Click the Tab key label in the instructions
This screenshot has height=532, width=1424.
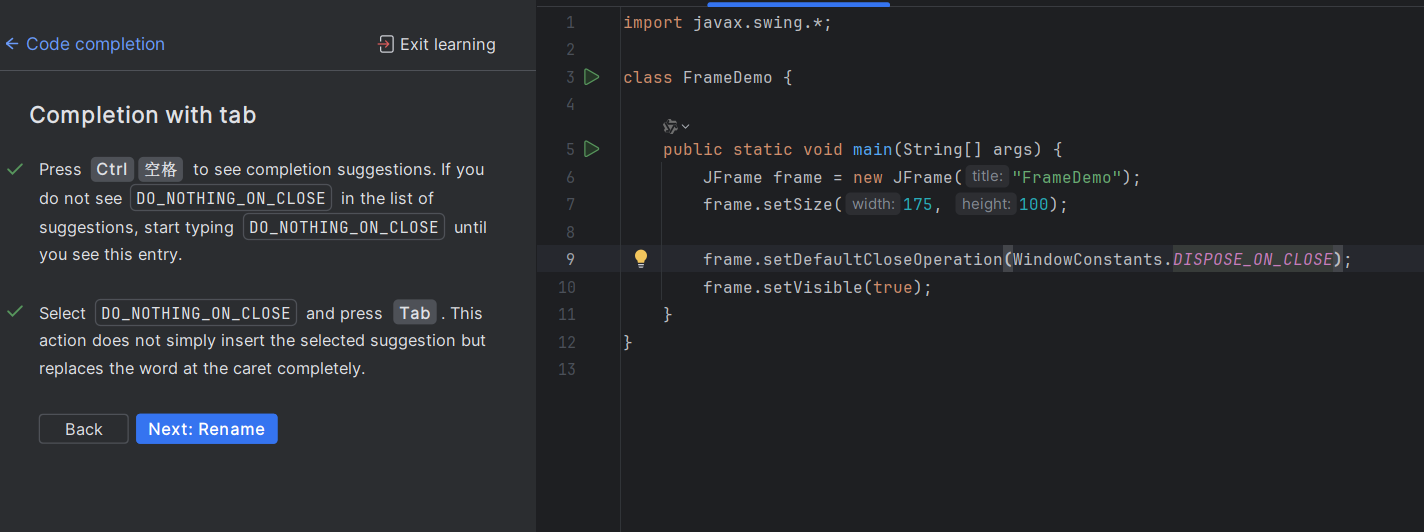(x=415, y=313)
